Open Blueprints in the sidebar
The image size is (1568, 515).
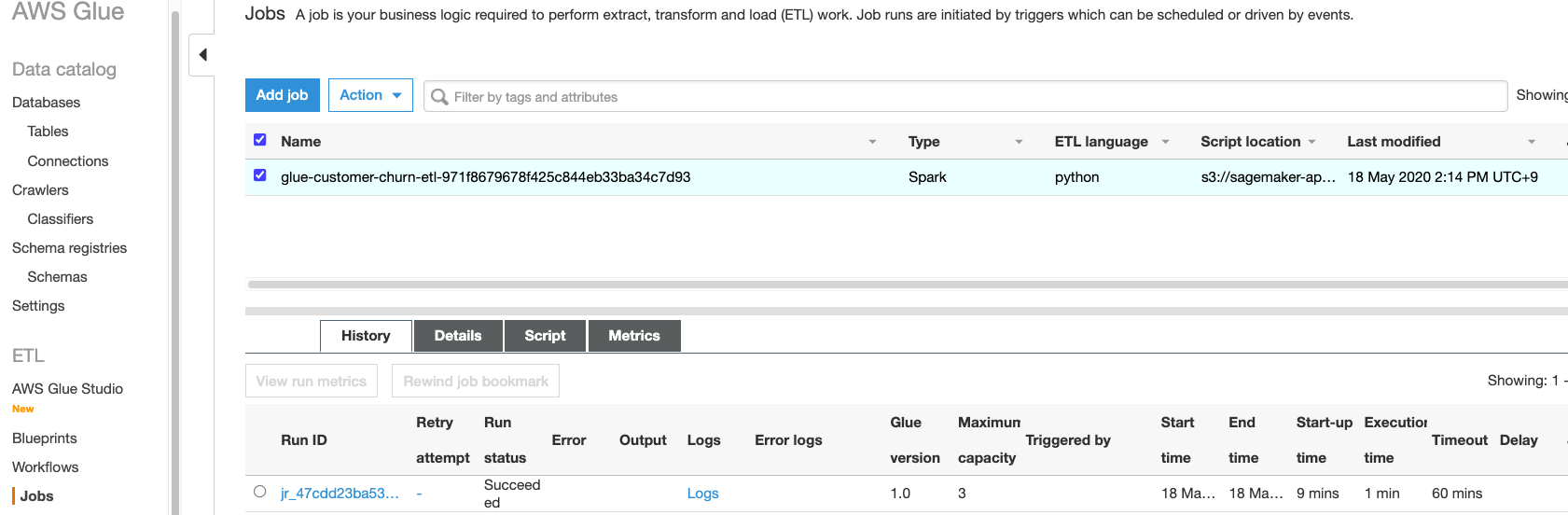pyautogui.click(x=45, y=438)
